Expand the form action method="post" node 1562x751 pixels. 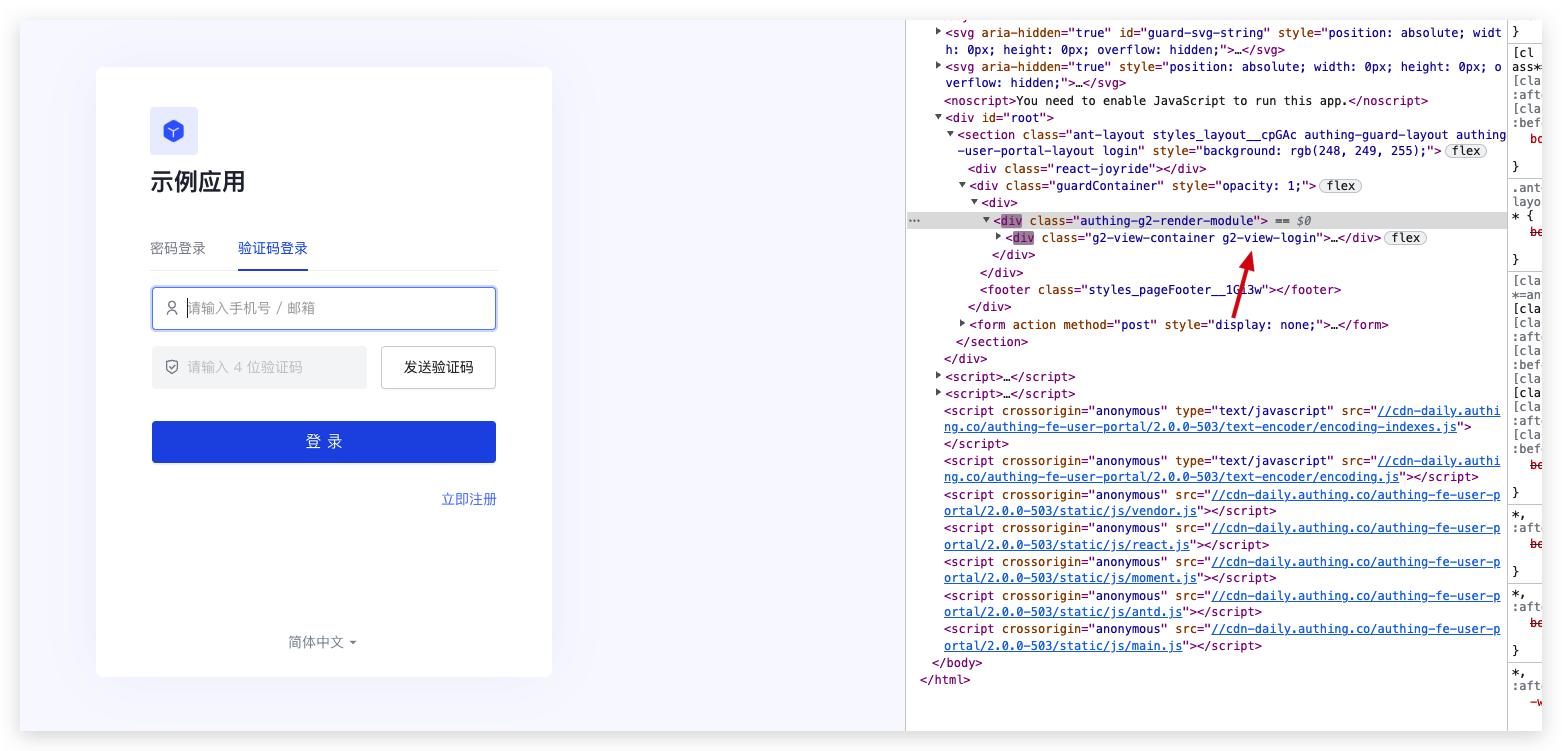click(x=962, y=323)
